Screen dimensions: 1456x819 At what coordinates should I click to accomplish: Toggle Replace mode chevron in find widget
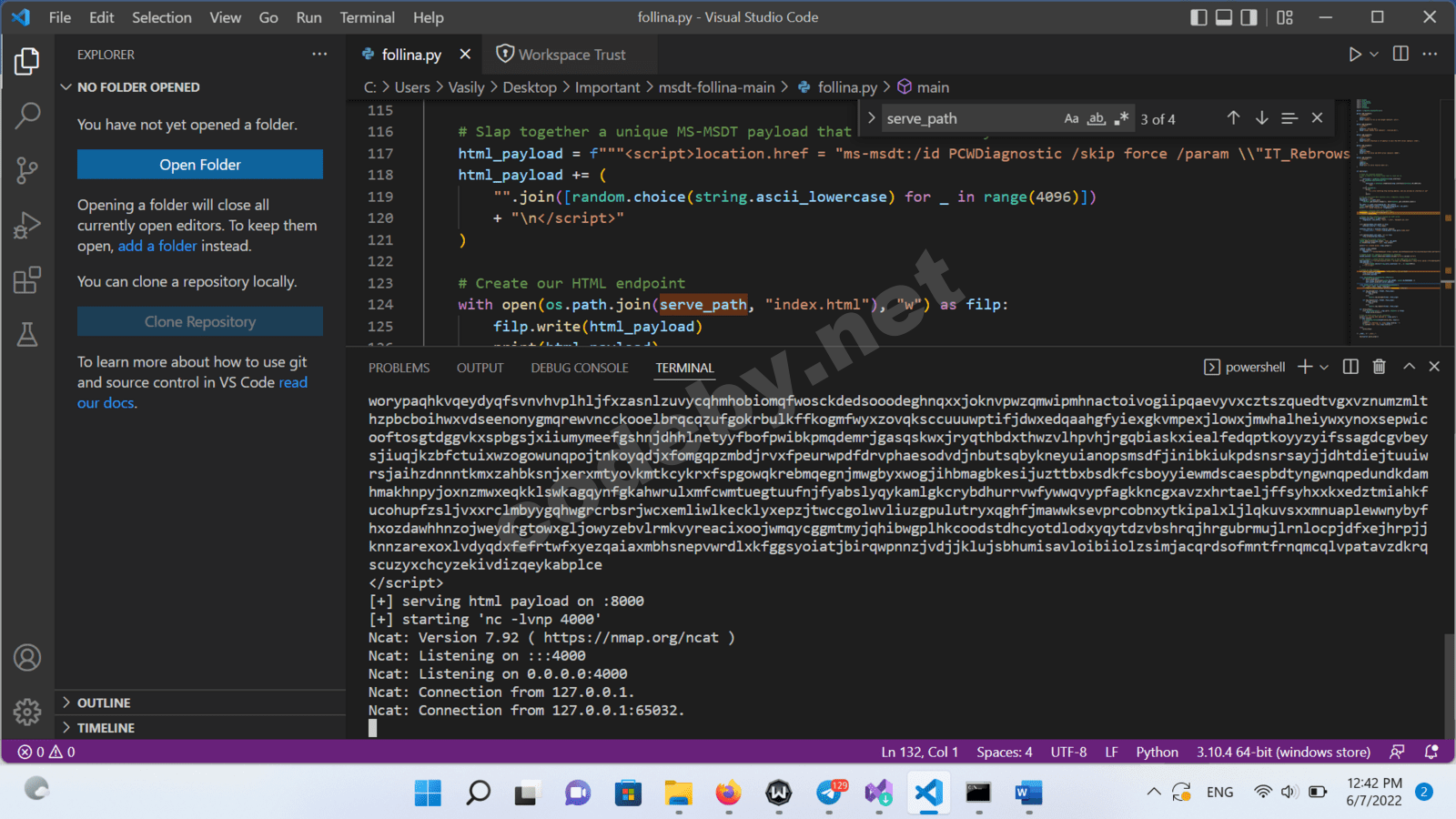[x=871, y=118]
